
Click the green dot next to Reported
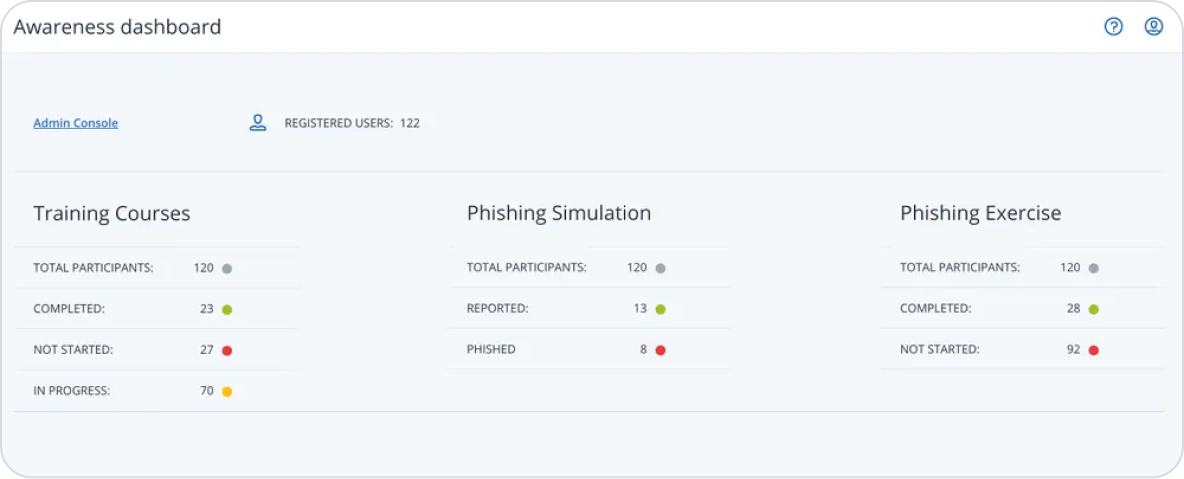(x=660, y=309)
